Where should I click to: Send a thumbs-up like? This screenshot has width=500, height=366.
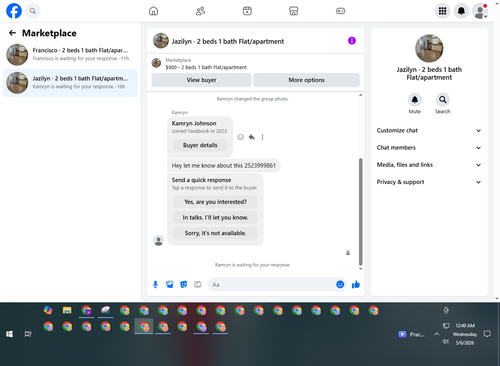click(356, 284)
